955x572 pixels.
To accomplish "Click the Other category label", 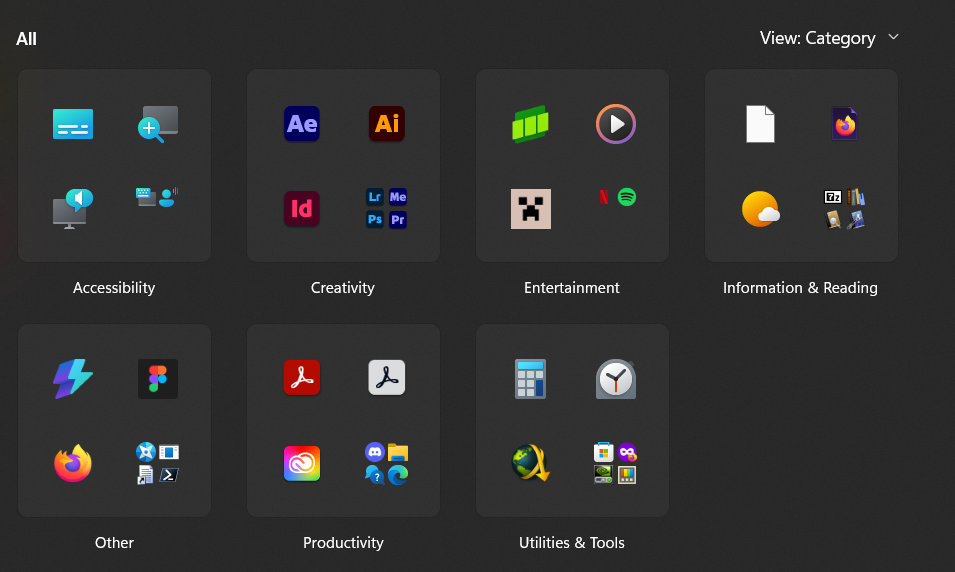I will (114, 543).
